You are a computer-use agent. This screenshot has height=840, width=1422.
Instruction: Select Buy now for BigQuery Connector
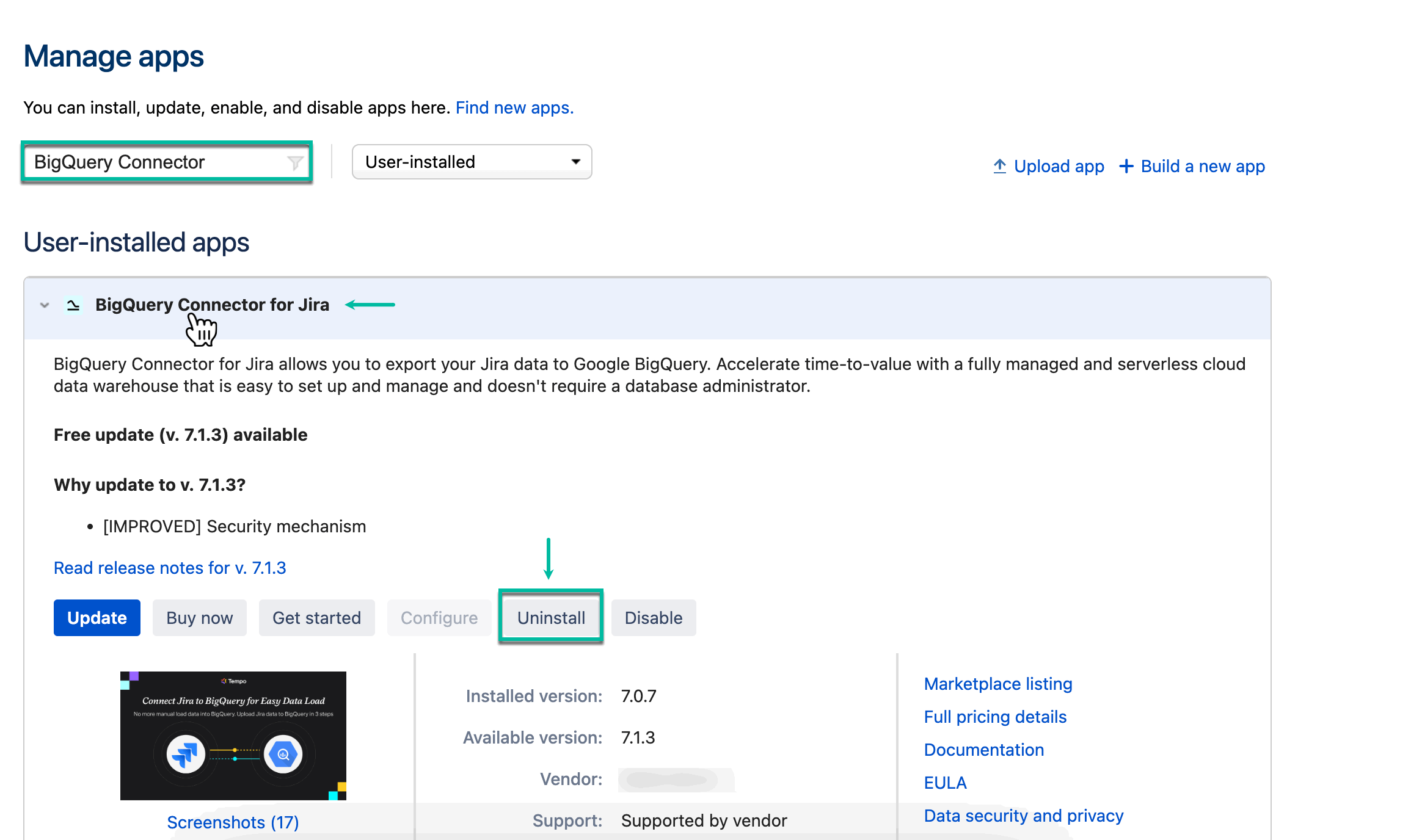pyautogui.click(x=199, y=617)
